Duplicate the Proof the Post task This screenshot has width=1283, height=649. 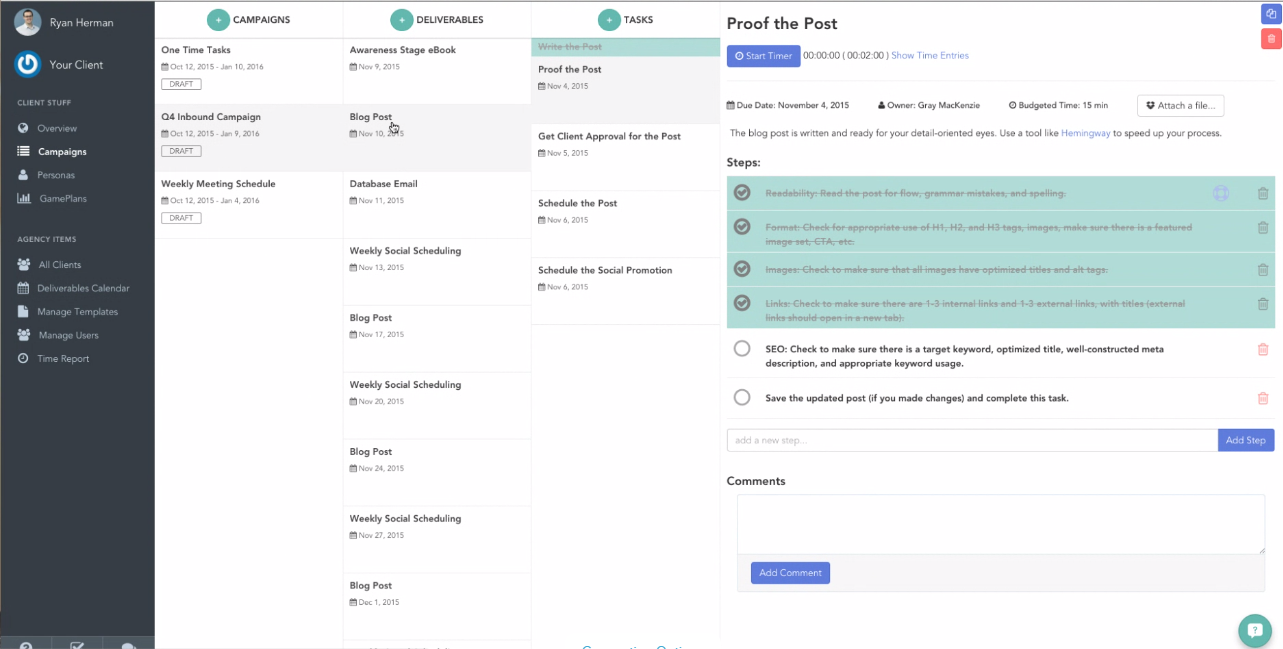1271,14
